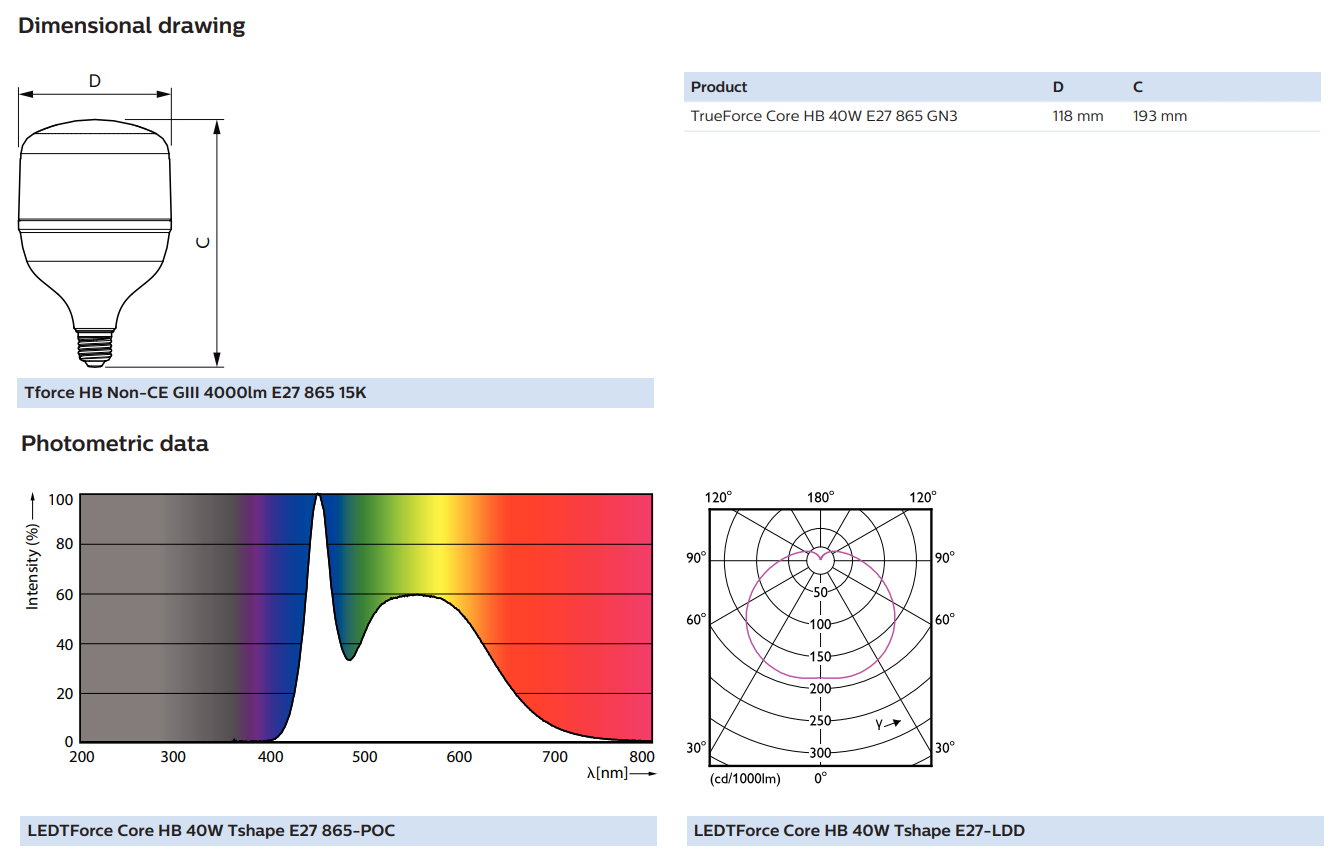Viewport: 1340px width, 862px height.
Task: Click the γ arrow symbol in polar diagram
Action: (x=888, y=724)
